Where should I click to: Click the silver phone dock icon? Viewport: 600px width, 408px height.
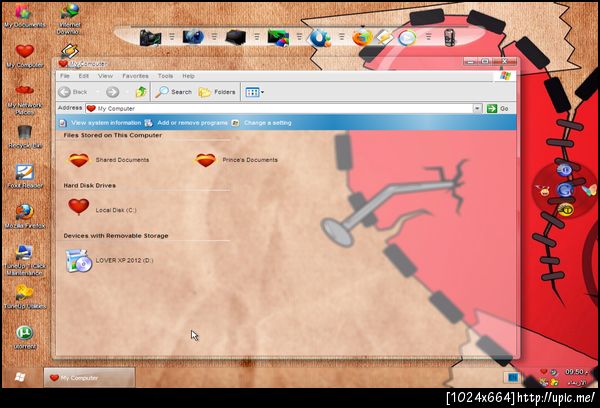pyautogui.click(x=450, y=38)
